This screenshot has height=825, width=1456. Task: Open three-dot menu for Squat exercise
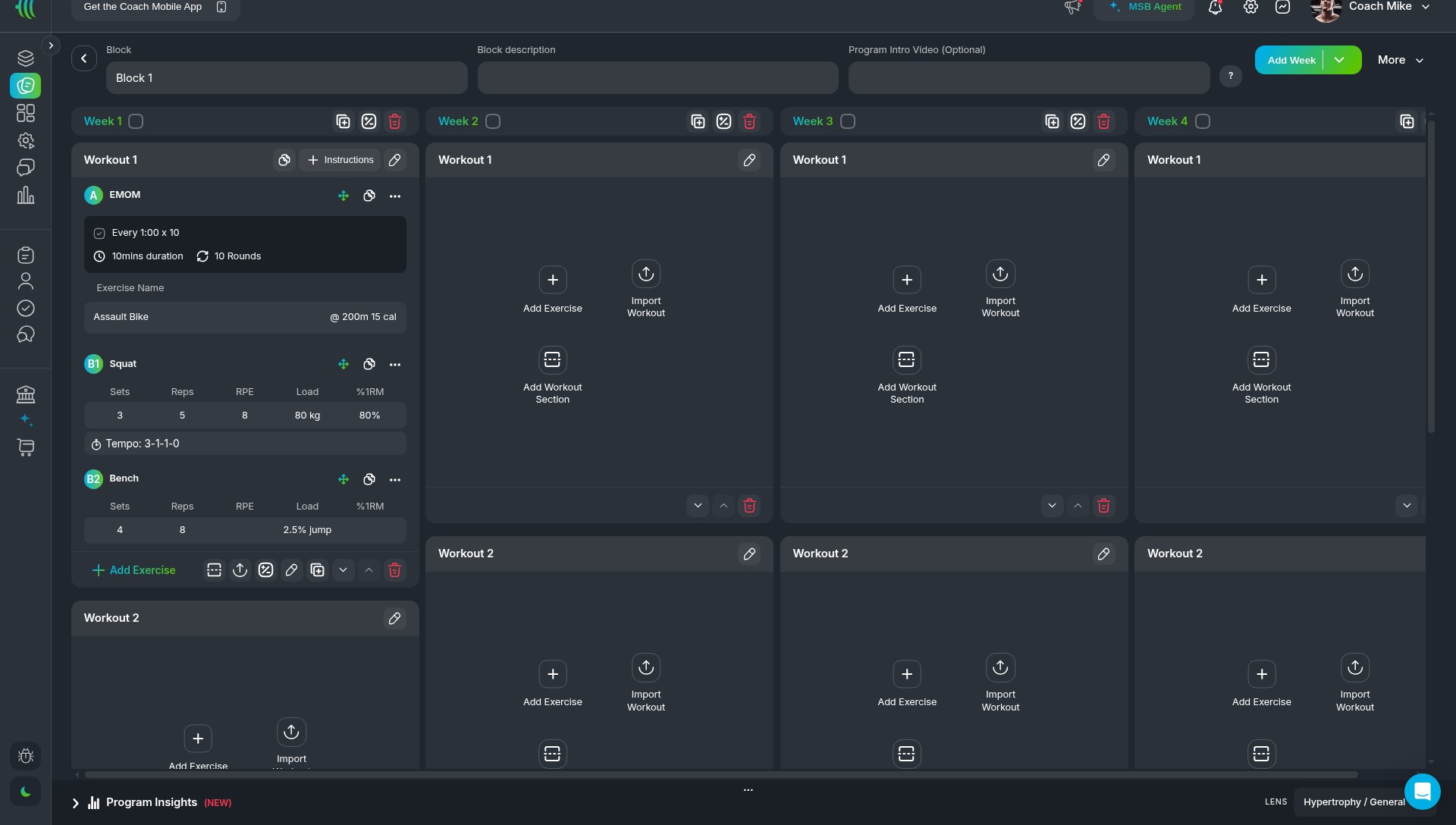395,365
